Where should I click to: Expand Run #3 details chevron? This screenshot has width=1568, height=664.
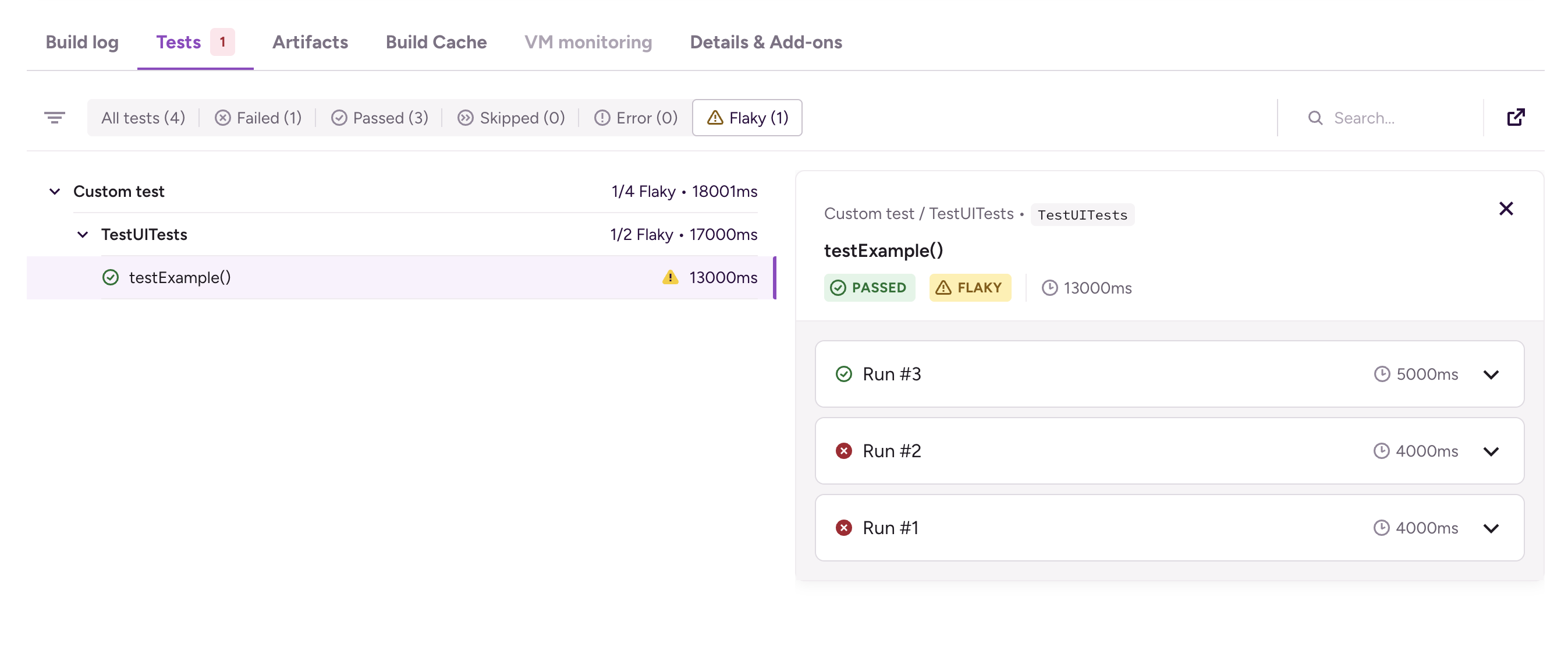pyautogui.click(x=1491, y=374)
